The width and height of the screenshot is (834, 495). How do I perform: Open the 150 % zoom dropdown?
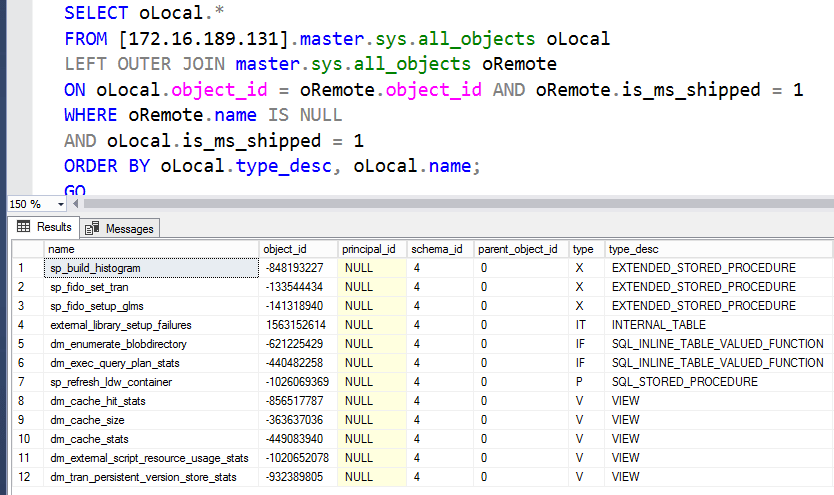(x=61, y=204)
